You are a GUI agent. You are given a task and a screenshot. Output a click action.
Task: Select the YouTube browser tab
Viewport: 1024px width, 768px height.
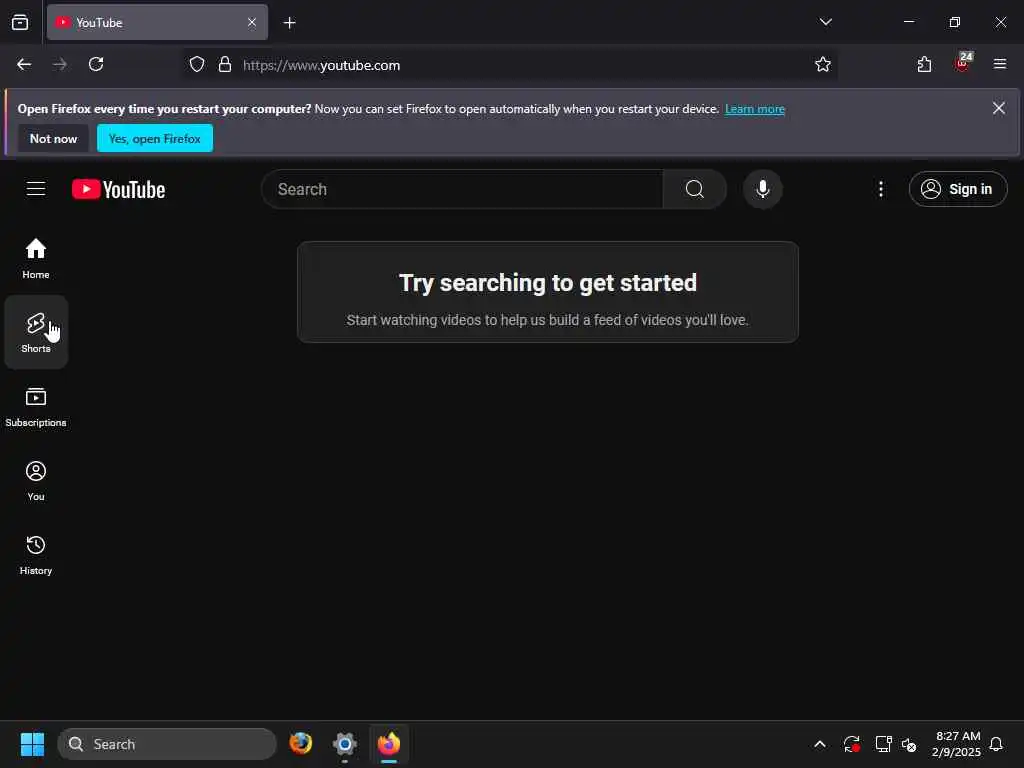click(157, 22)
